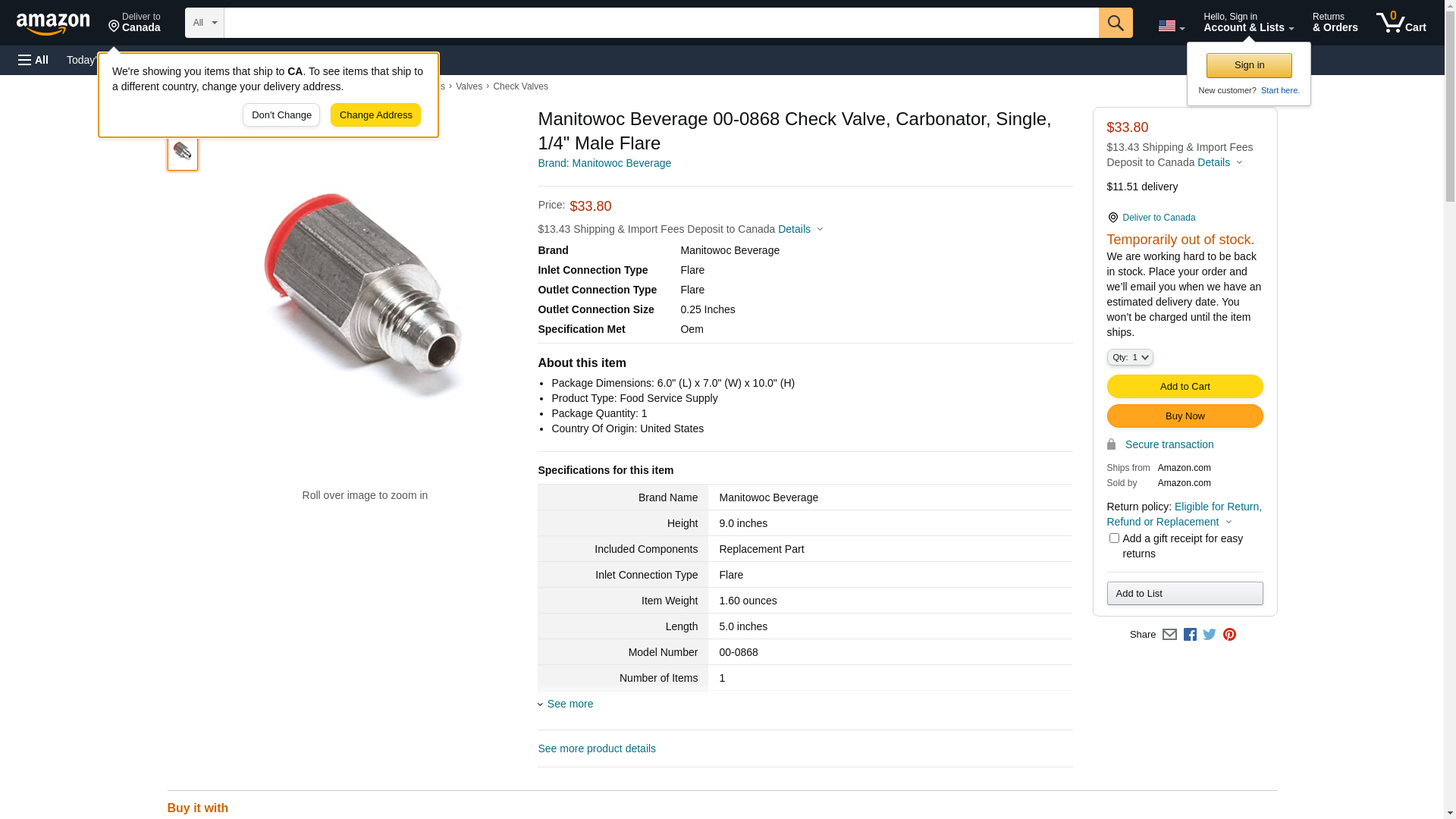Click the Change Address button

coord(375,115)
